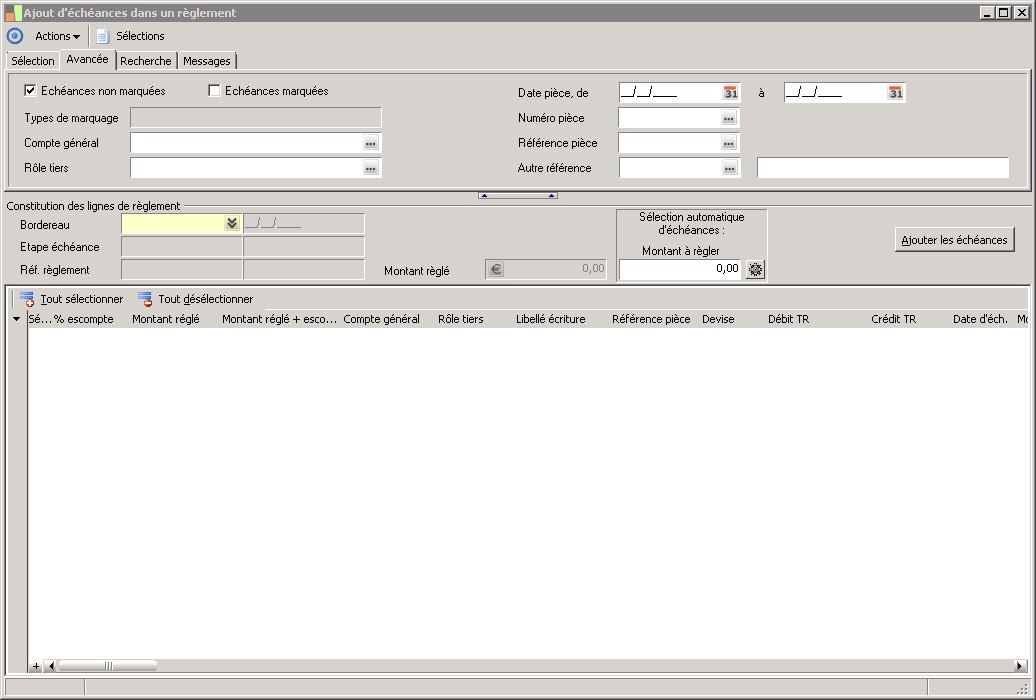Image resolution: width=1036 pixels, height=700 pixels.
Task: Click Tout désélectionner button
Action: [196, 299]
